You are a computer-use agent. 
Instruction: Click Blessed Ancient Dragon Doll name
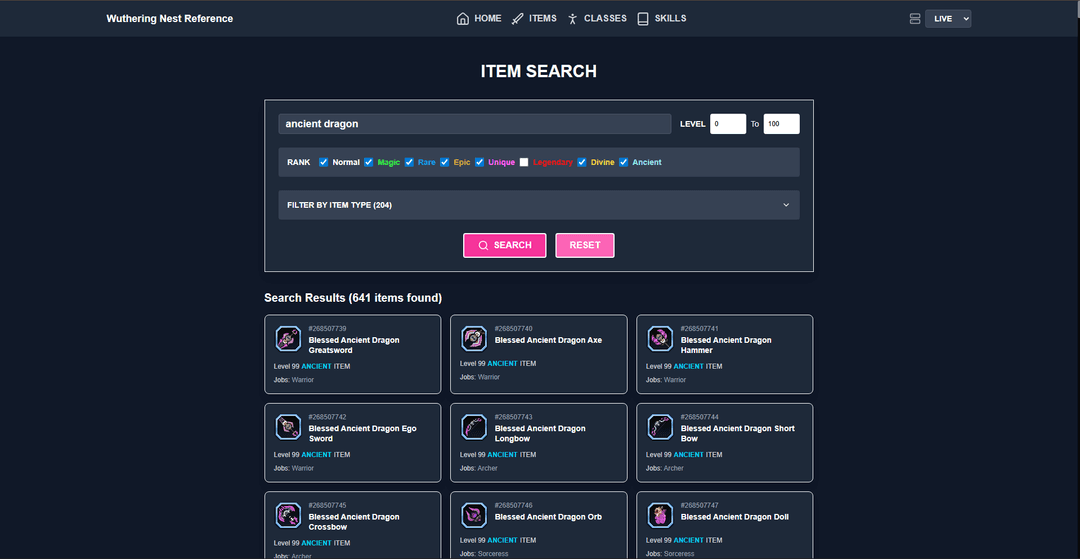735,517
